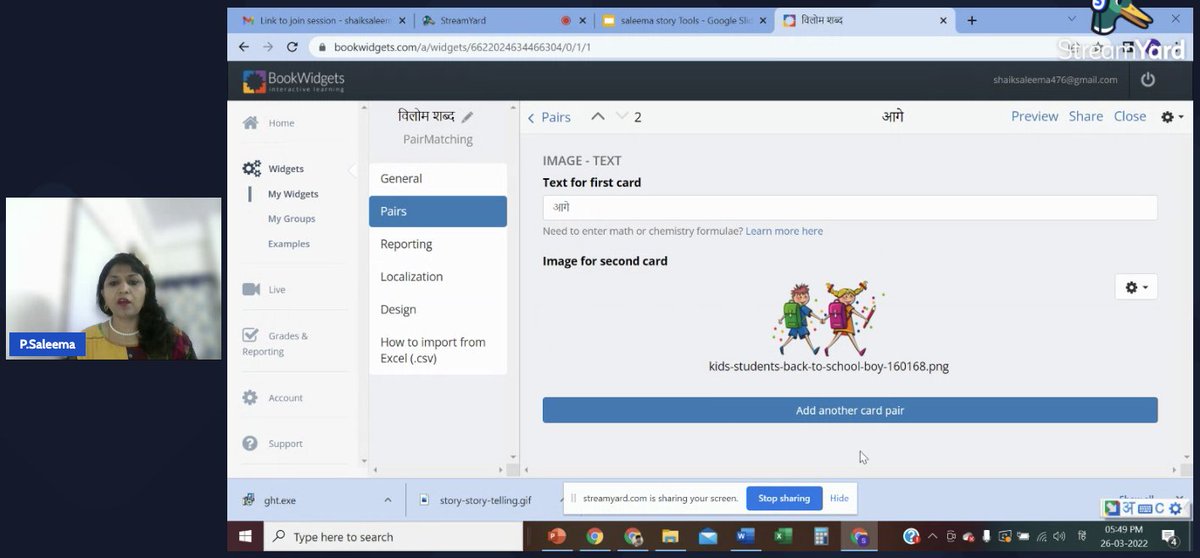Open Mail app from the taskbar
Image resolution: width=1200 pixels, height=558 pixels.
708,537
